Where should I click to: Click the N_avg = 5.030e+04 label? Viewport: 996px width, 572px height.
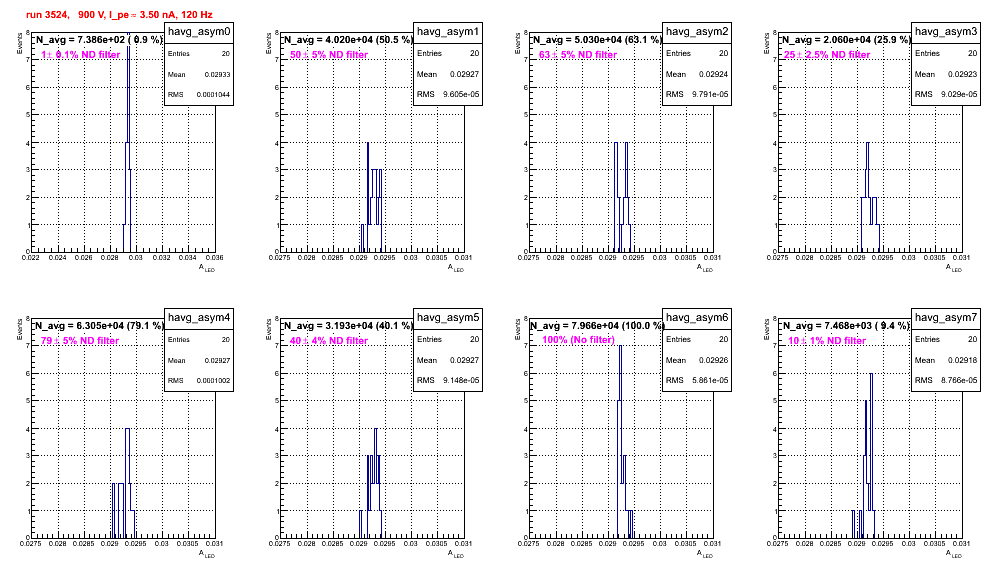coord(597,39)
